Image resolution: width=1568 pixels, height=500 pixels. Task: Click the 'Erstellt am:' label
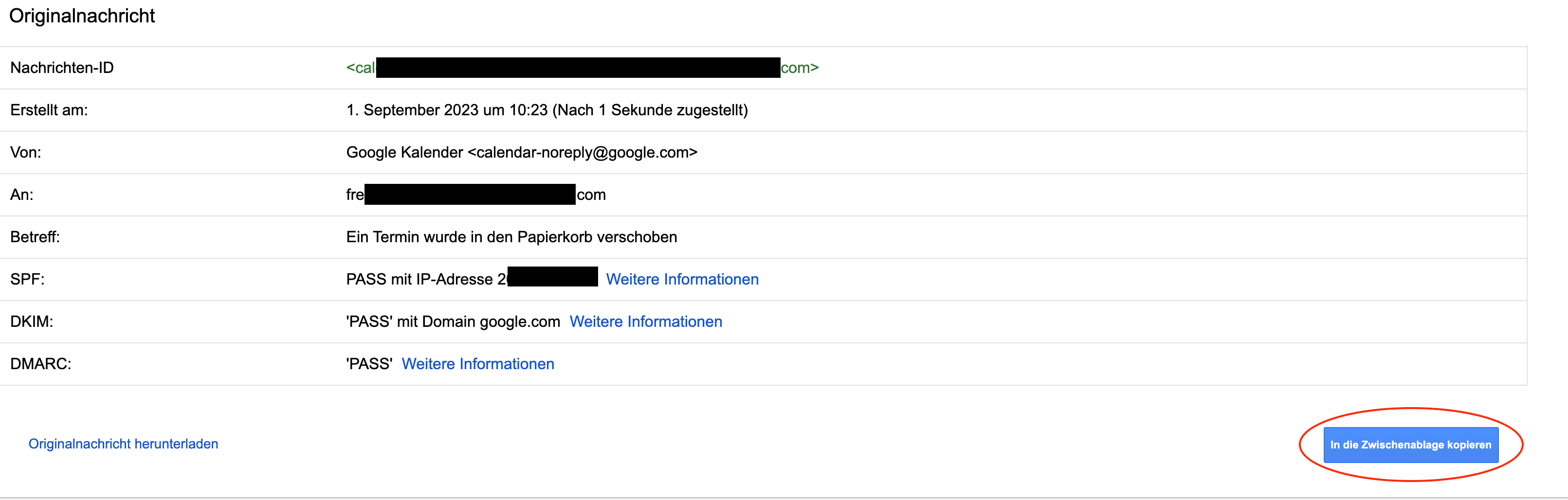point(49,110)
